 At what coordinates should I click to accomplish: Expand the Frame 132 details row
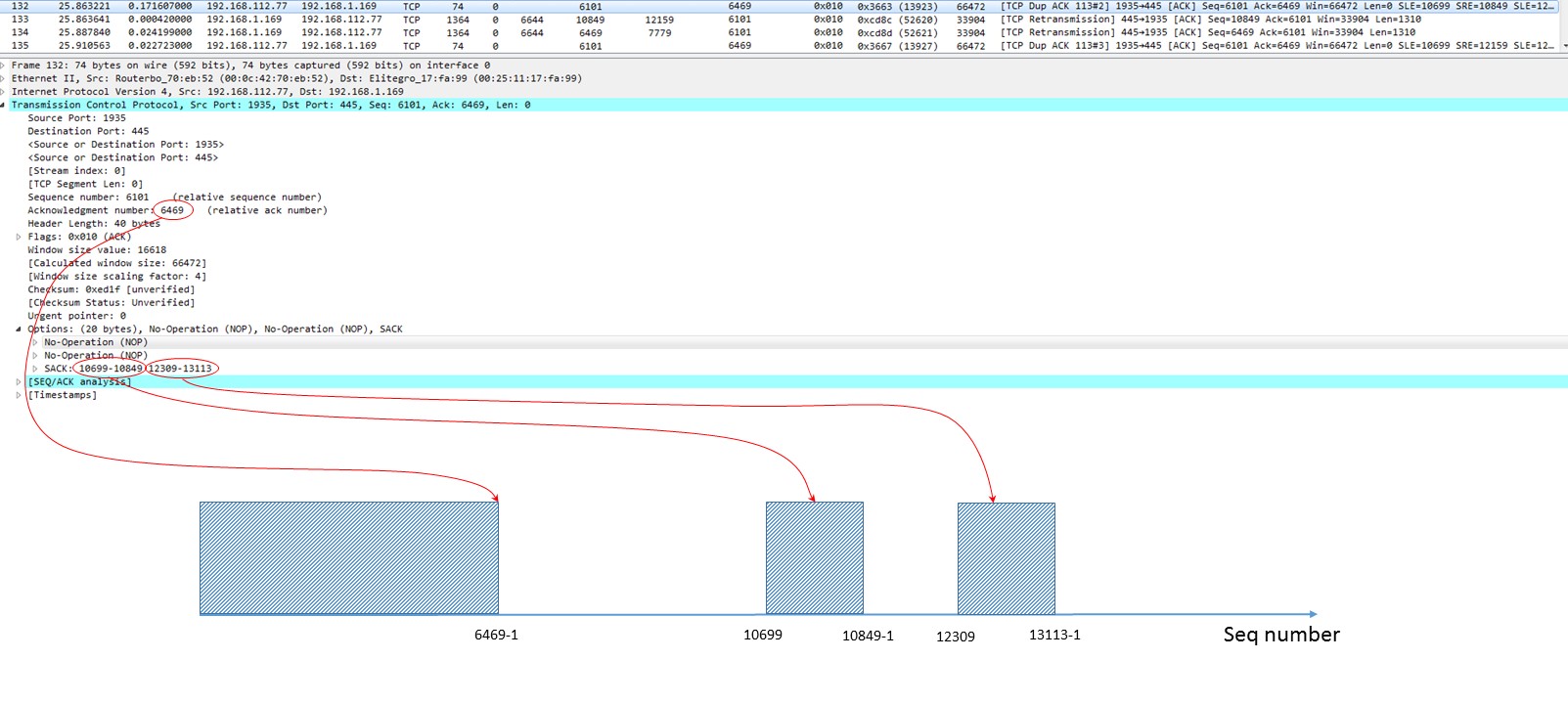pos(3,66)
